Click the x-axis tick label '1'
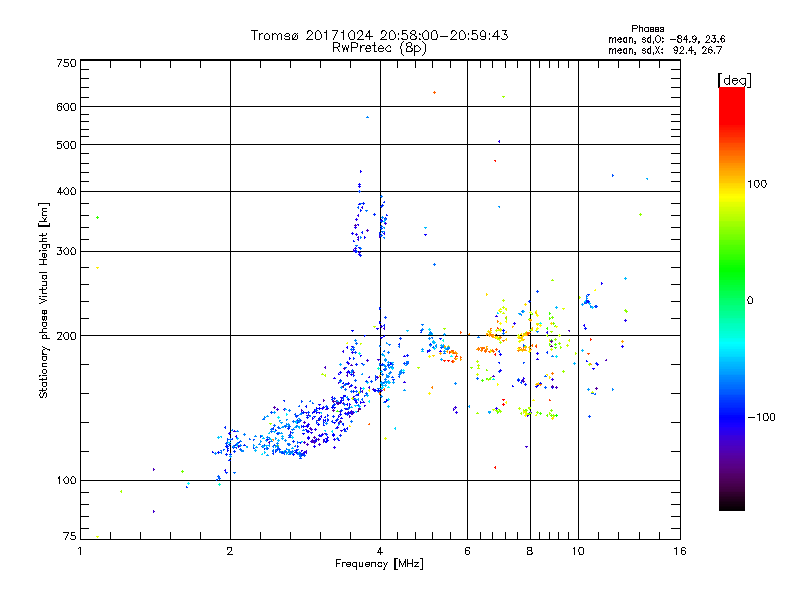800x600 pixels. 80,551
